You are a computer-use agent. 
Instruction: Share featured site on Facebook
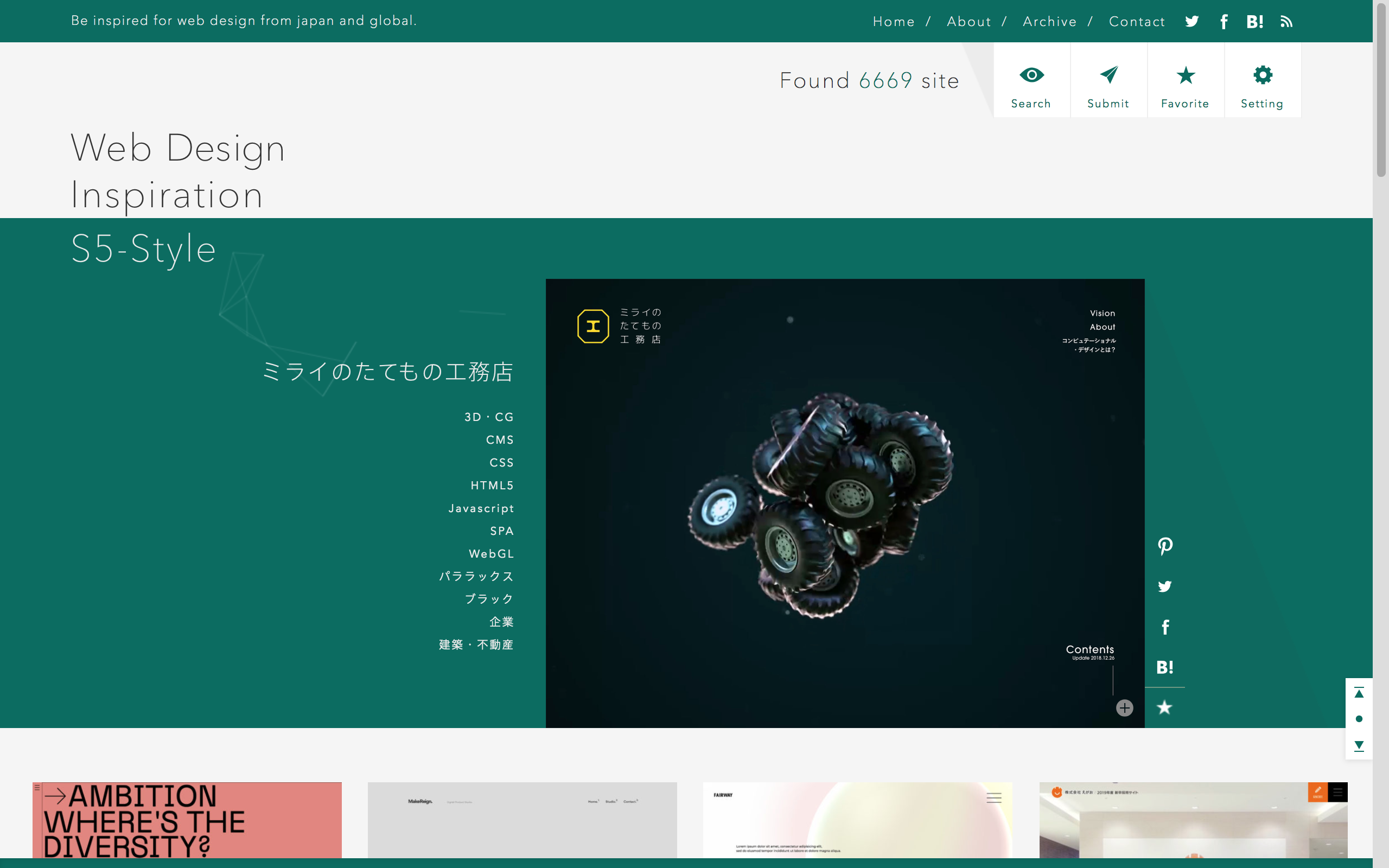tap(1164, 627)
